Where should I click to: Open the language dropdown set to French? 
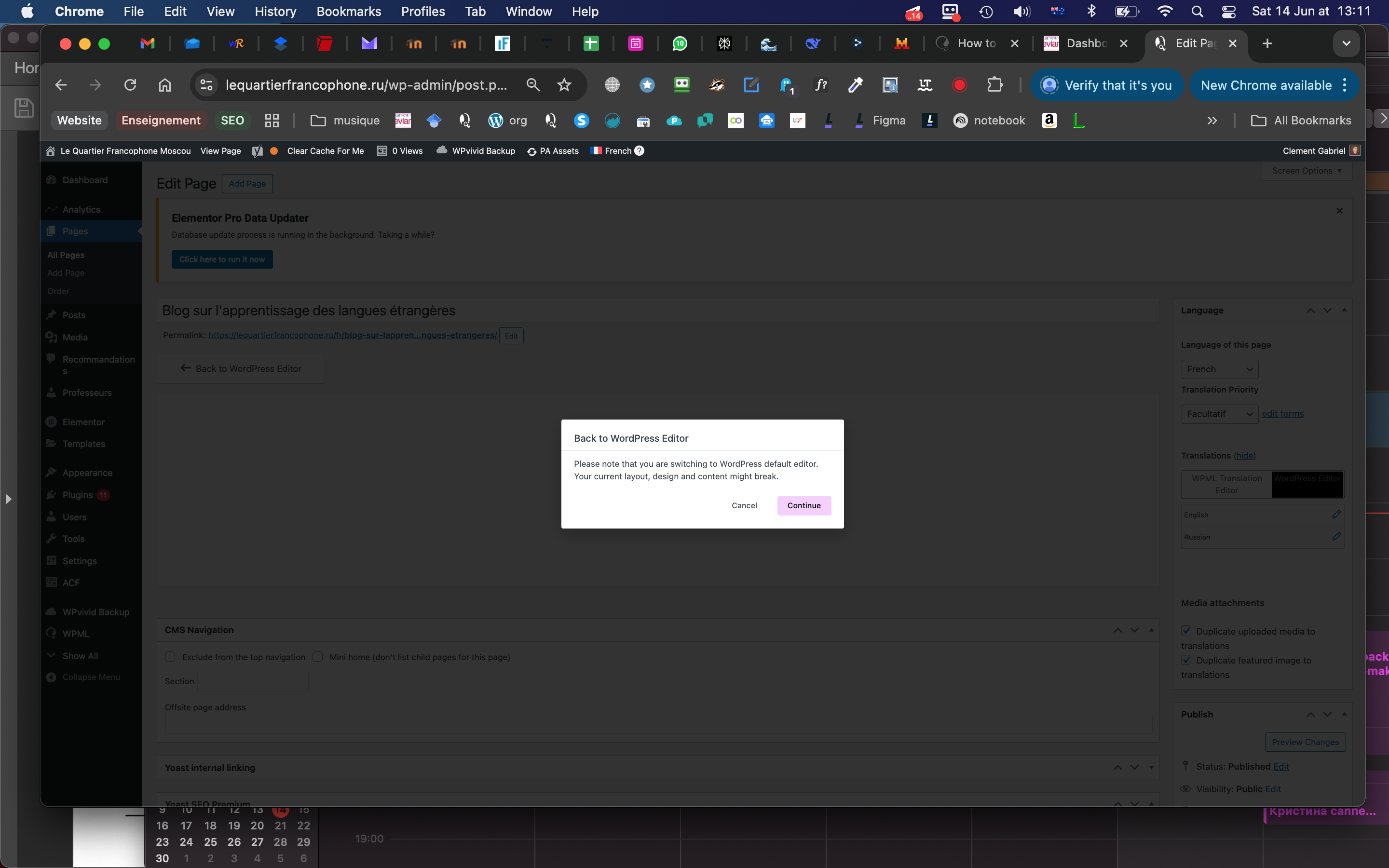(x=1220, y=369)
